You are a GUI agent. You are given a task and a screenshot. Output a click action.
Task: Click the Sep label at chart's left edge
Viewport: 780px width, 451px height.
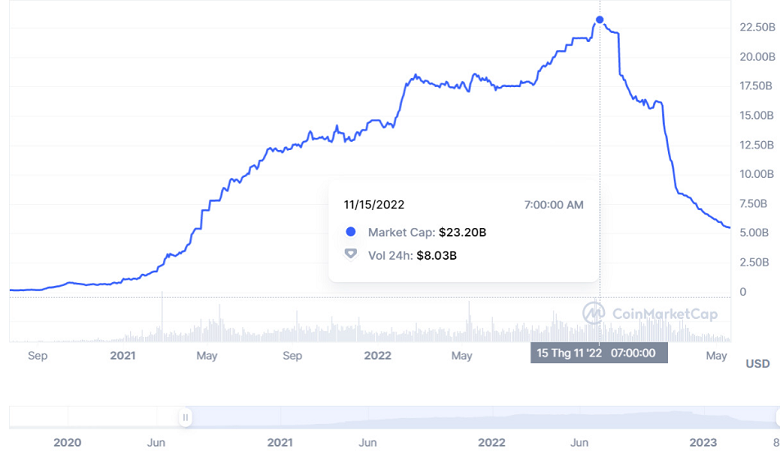(38, 355)
